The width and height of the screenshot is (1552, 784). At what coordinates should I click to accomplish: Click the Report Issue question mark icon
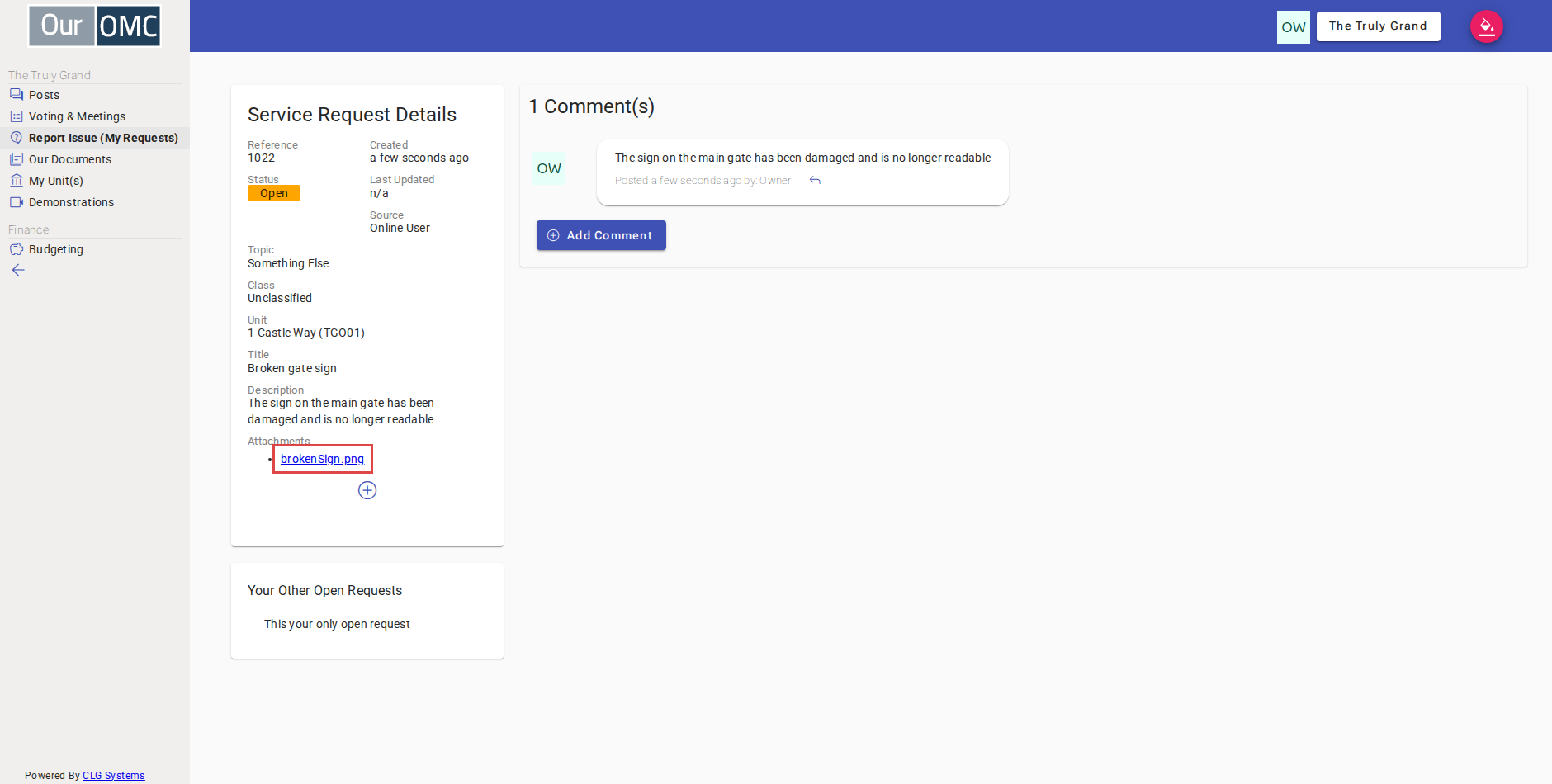pyautogui.click(x=17, y=138)
